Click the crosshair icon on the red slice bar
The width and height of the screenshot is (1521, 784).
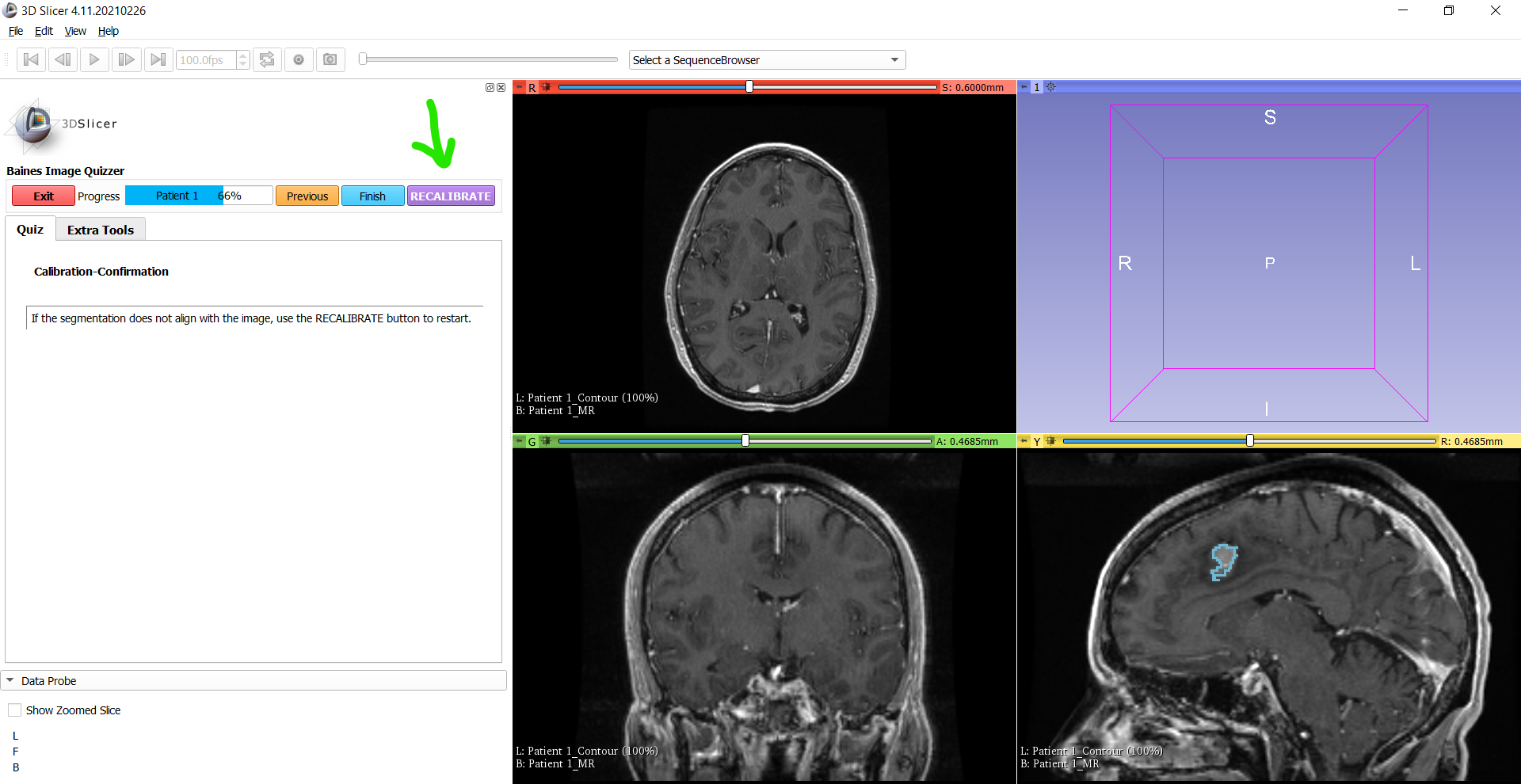547,87
